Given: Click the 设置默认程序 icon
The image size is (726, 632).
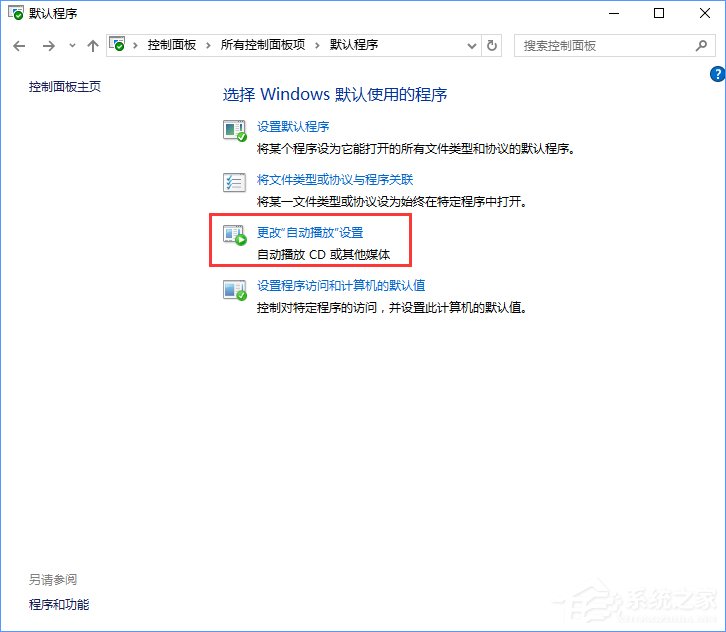Looking at the screenshot, I should click(x=235, y=131).
